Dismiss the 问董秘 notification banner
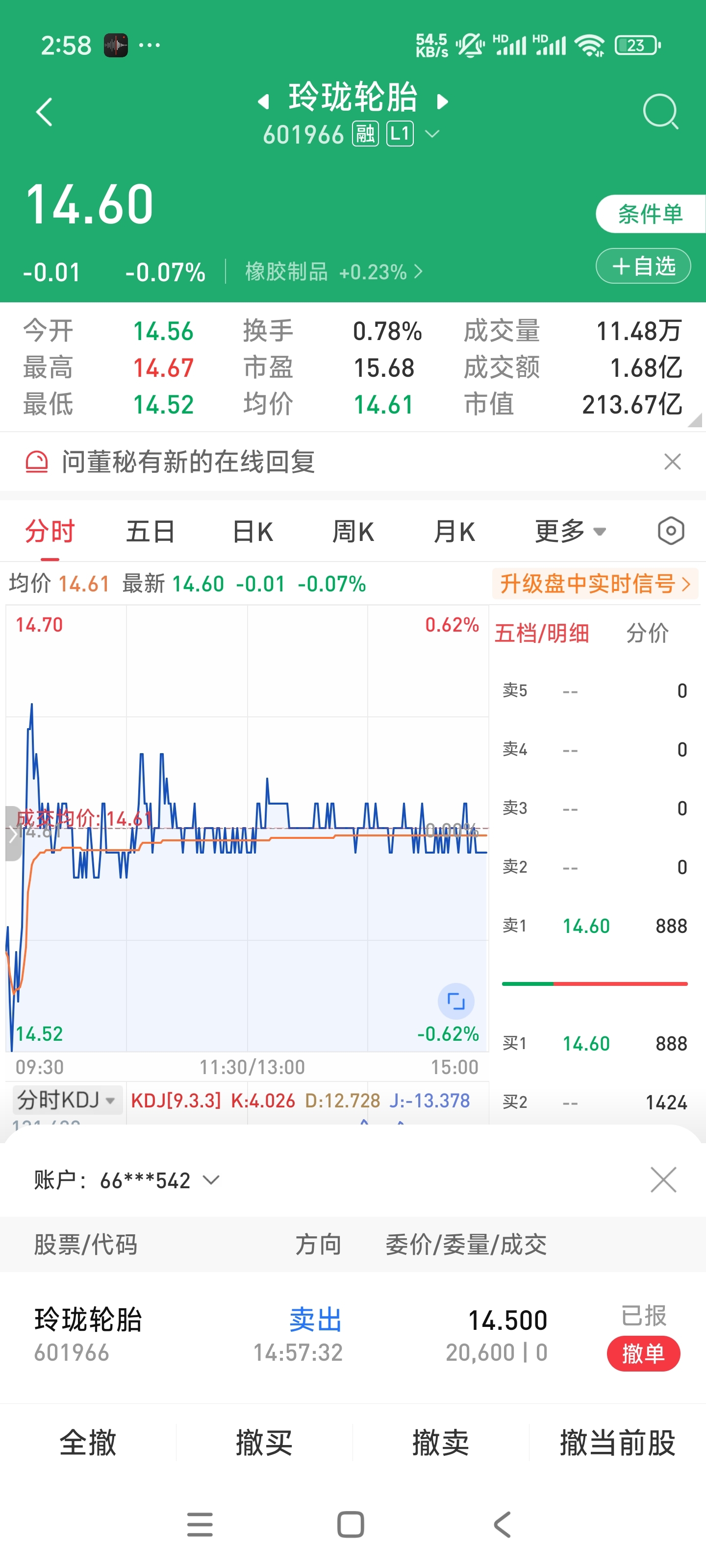This screenshot has width=706, height=1568. click(x=673, y=462)
